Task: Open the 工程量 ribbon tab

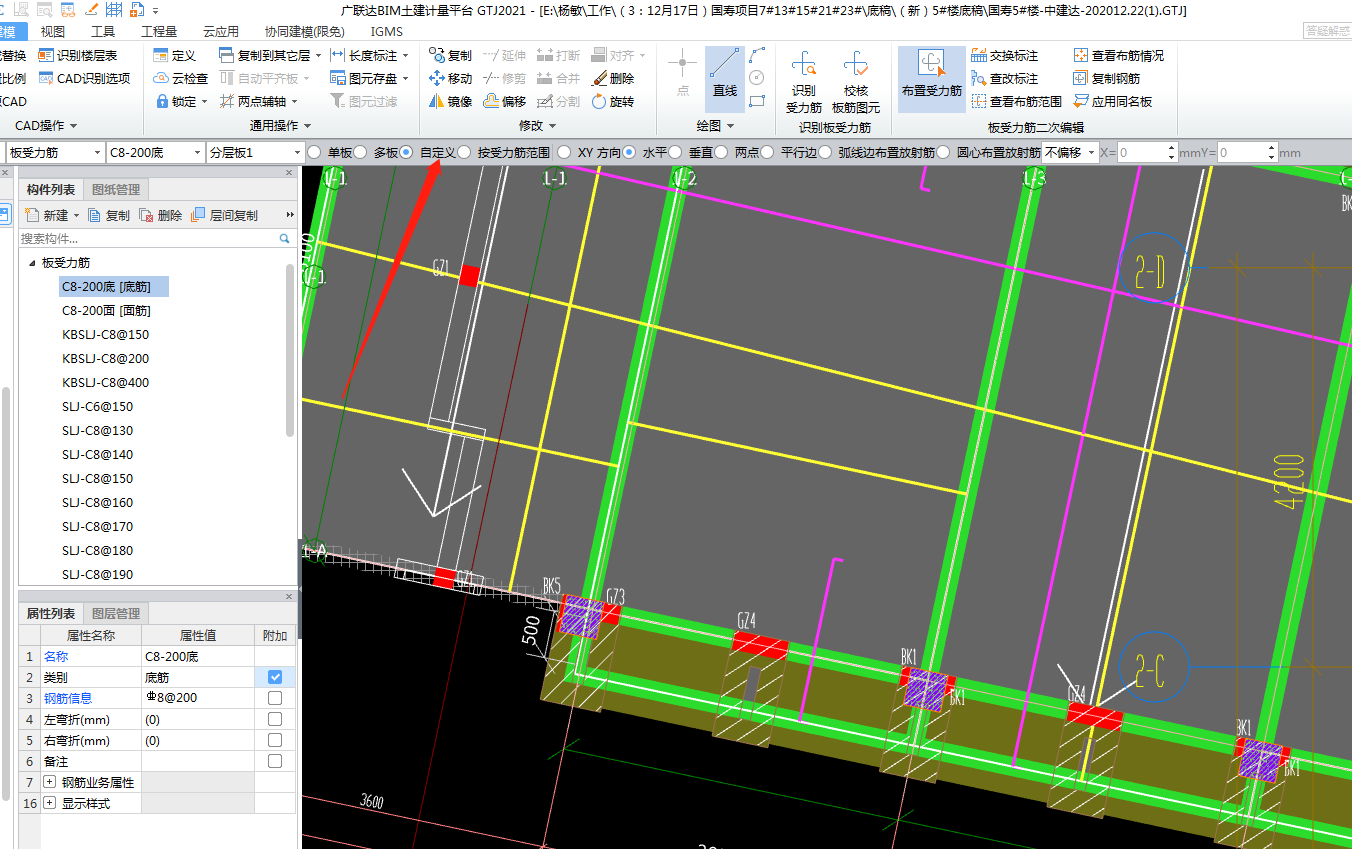Action: tap(159, 32)
